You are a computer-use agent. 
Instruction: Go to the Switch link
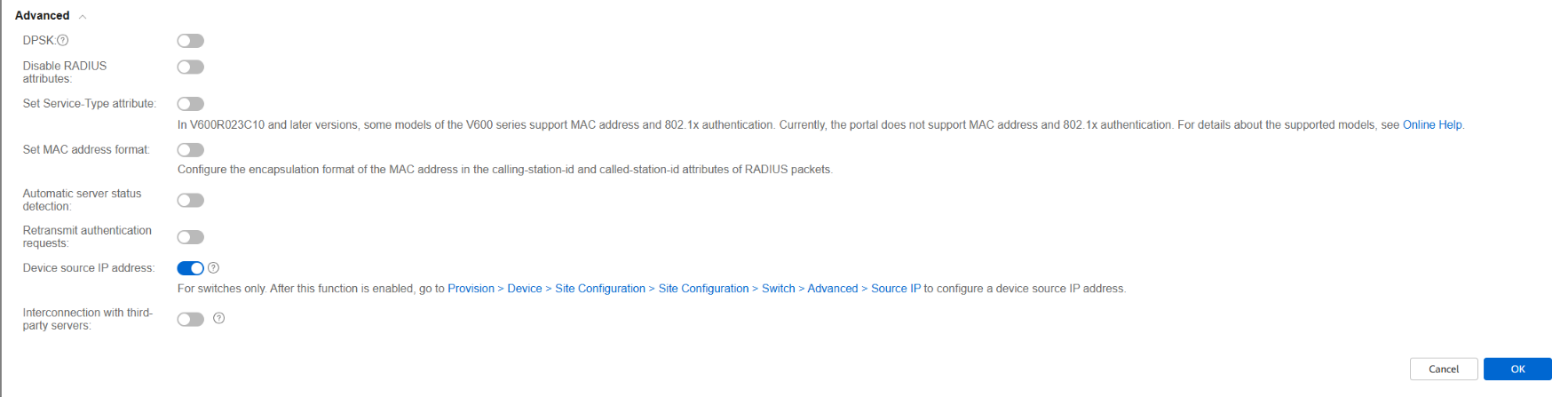[778, 289]
